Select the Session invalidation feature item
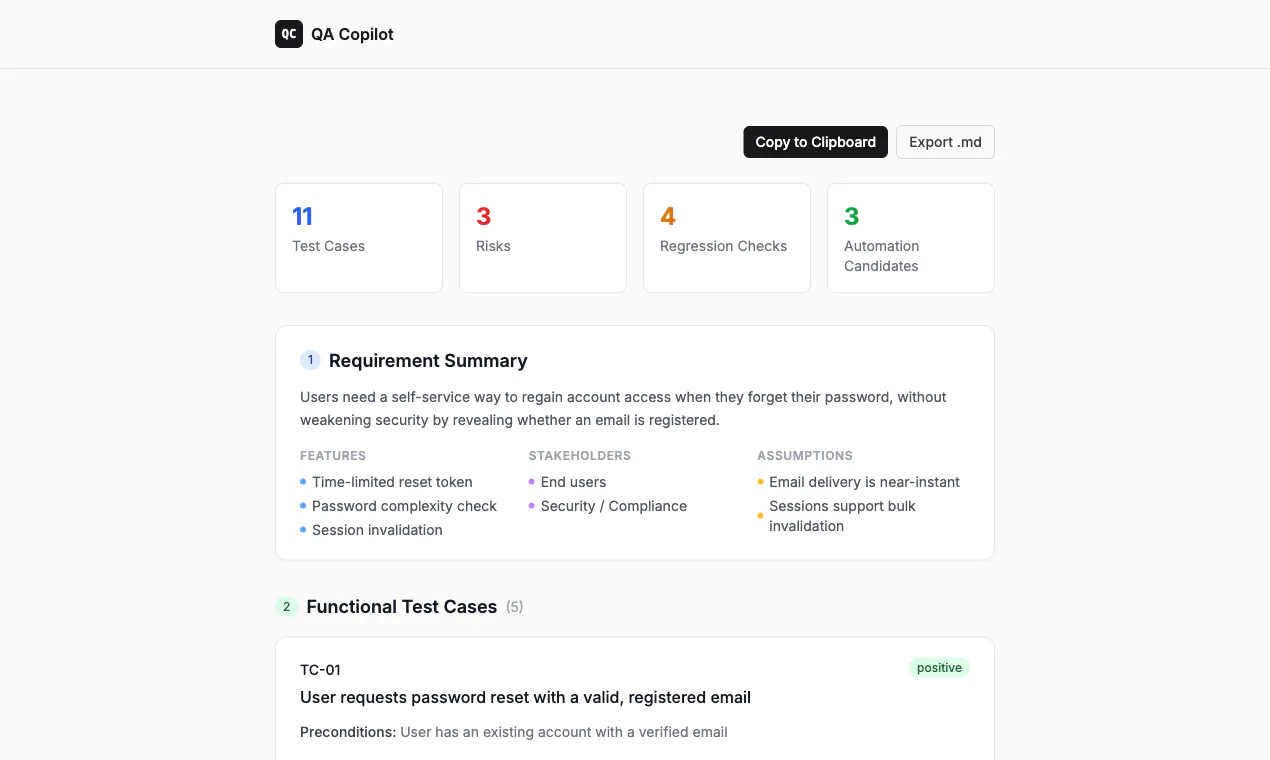1270x760 pixels. click(x=377, y=530)
